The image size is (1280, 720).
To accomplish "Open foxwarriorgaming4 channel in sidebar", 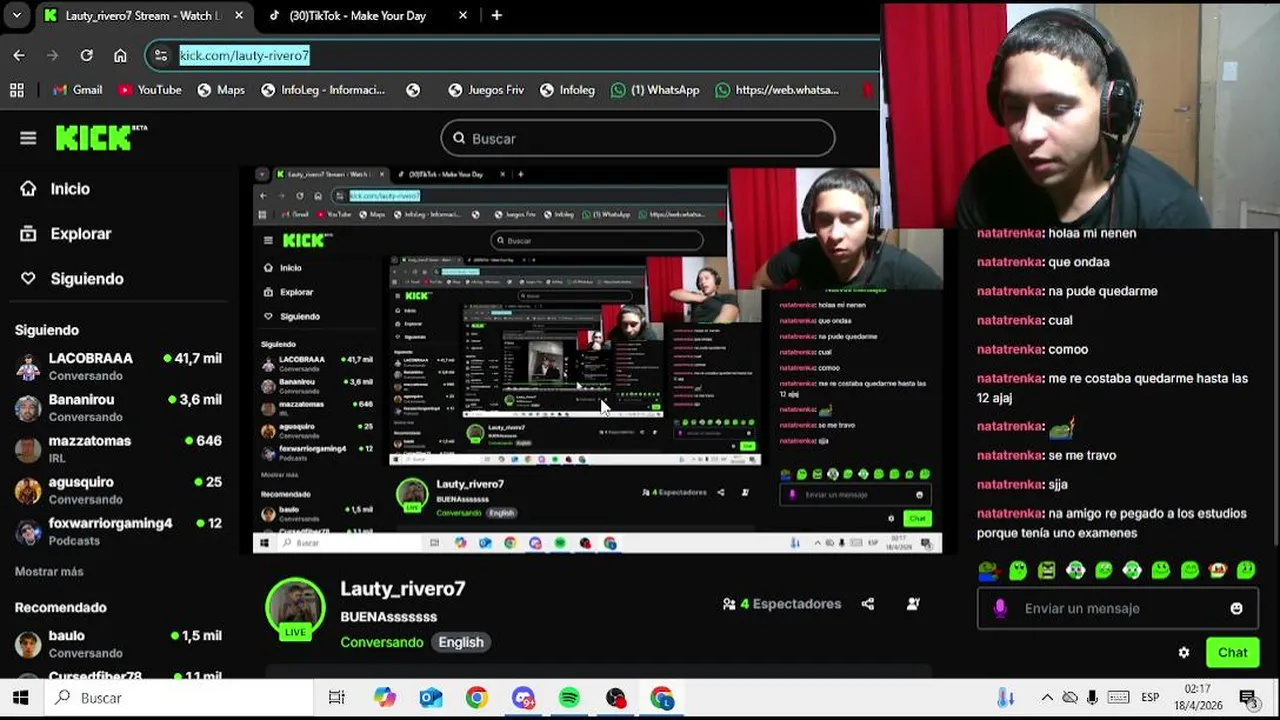I will pos(118,531).
